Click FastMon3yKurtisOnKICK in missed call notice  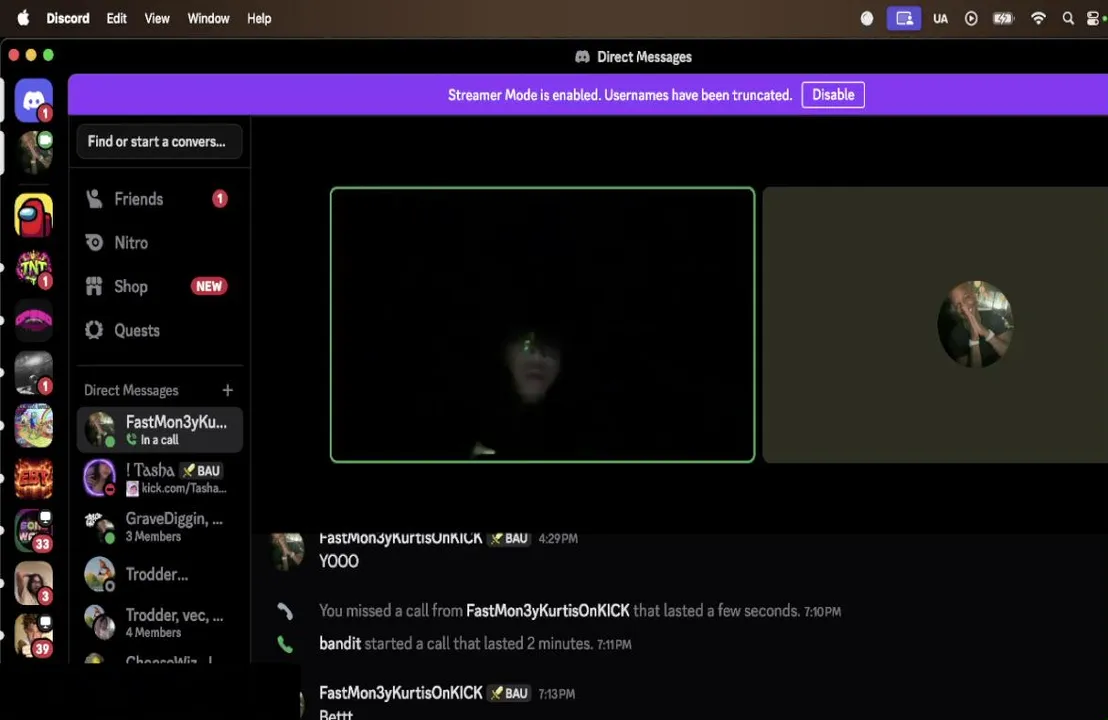[548, 610]
